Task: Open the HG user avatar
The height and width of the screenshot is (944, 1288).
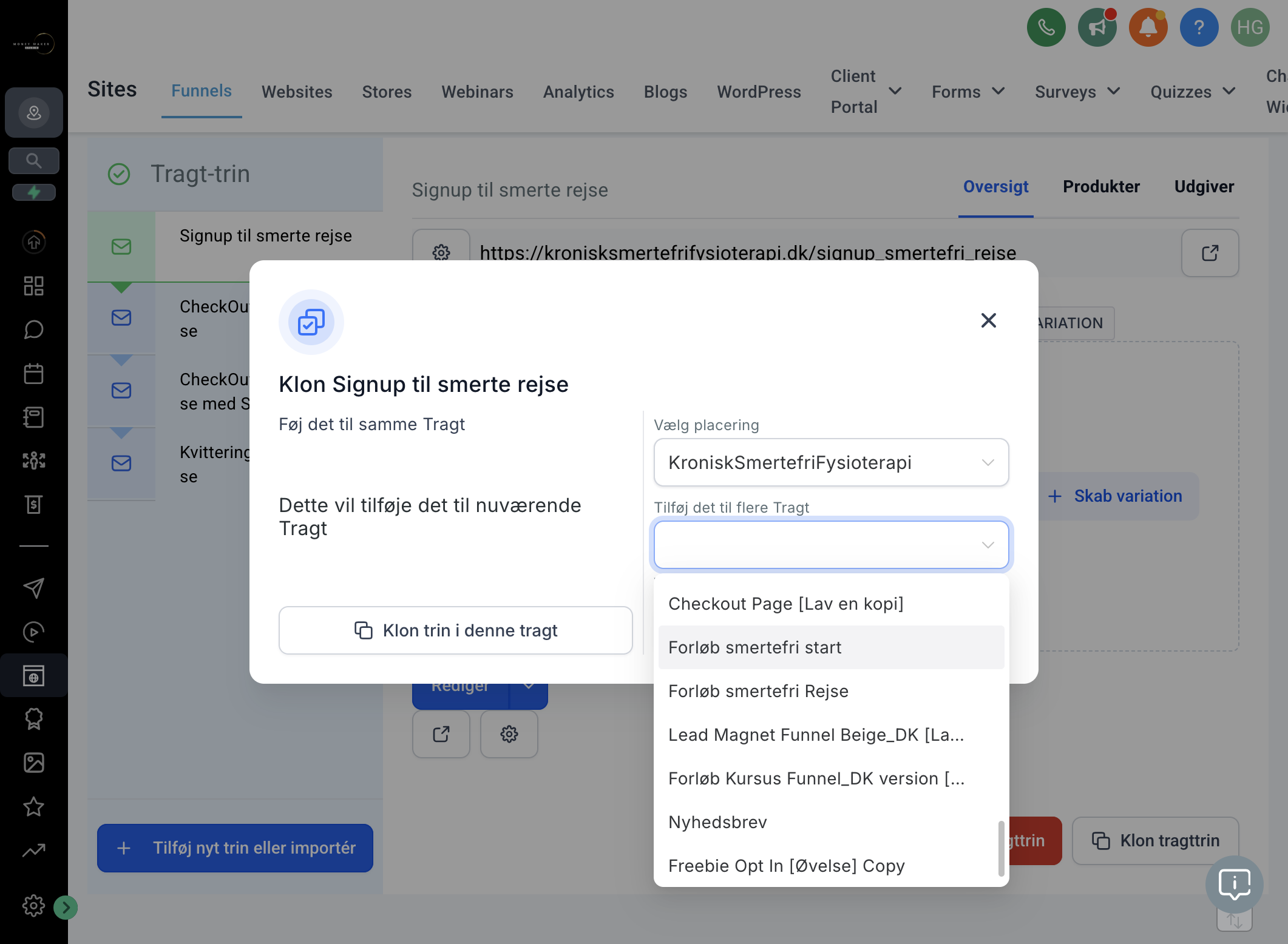Action: tap(1250, 27)
